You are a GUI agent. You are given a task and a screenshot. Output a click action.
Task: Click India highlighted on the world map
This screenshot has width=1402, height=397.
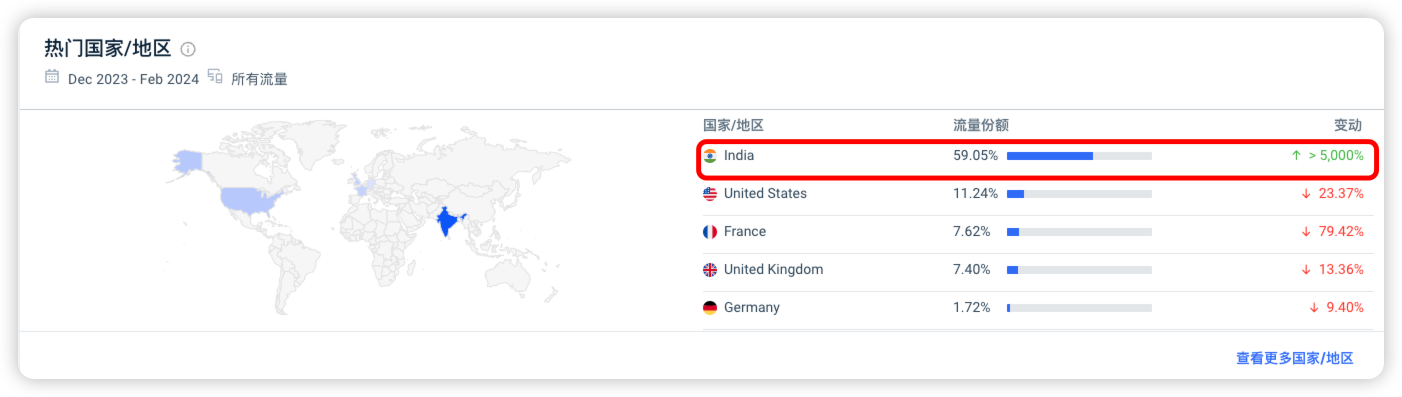pyautogui.click(x=445, y=222)
